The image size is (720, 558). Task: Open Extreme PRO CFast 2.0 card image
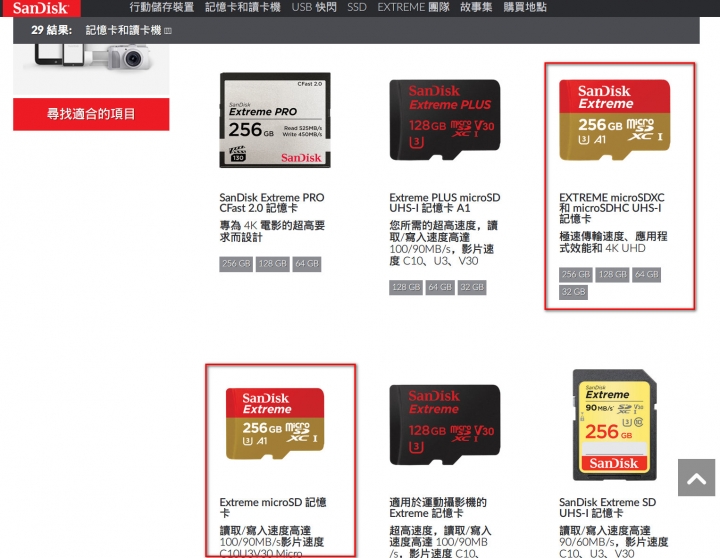[275, 120]
